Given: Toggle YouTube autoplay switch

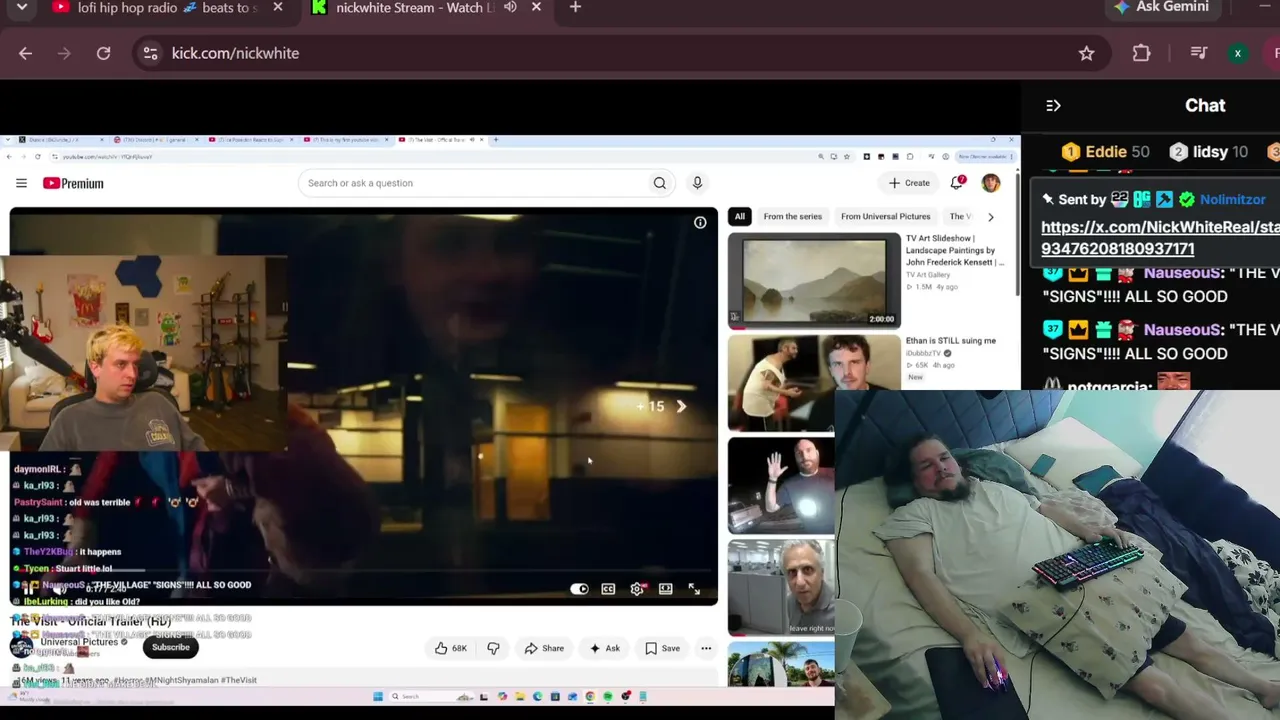Looking at the screenshot, I should (x=579, y=589).
